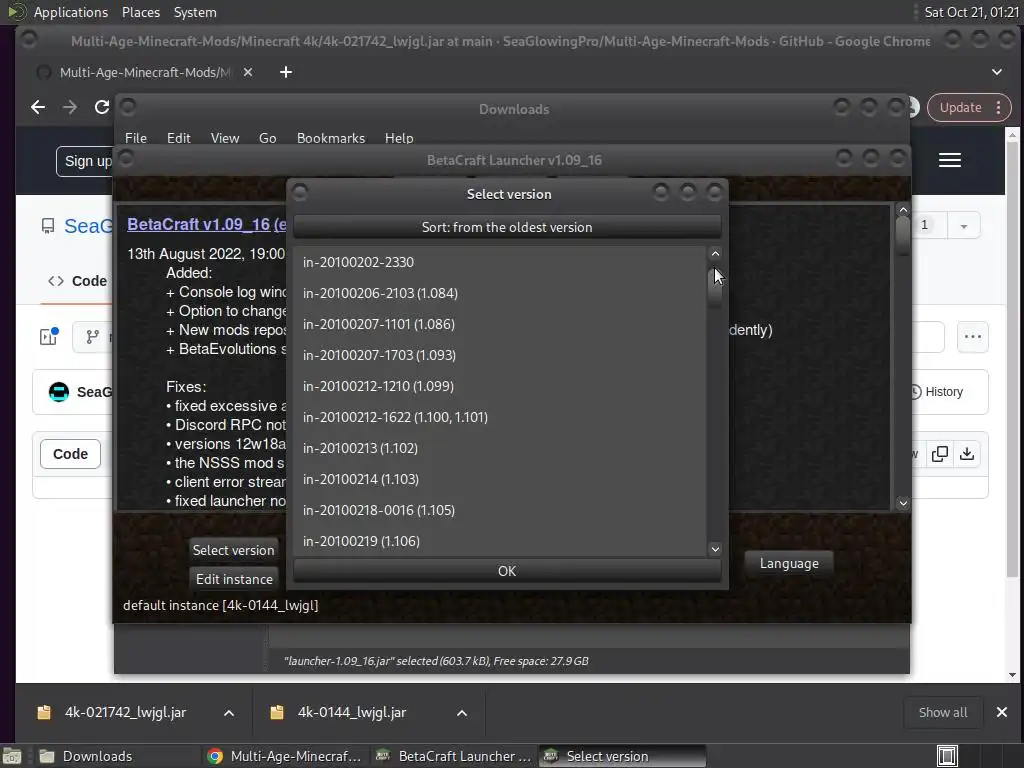Toggle sort order from the oldest version
This screenshot has height=768, width=1024.
(x=507, y=227)
